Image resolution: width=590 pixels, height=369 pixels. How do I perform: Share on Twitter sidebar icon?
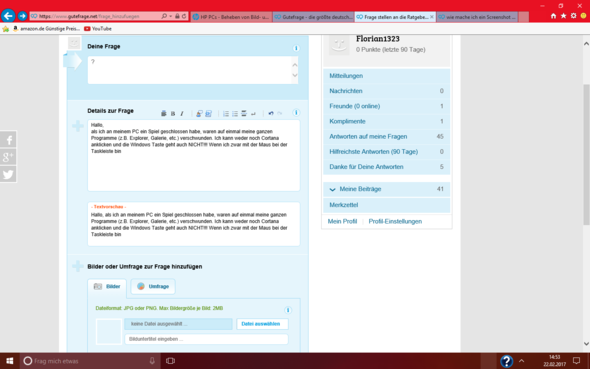pos(8,174)
